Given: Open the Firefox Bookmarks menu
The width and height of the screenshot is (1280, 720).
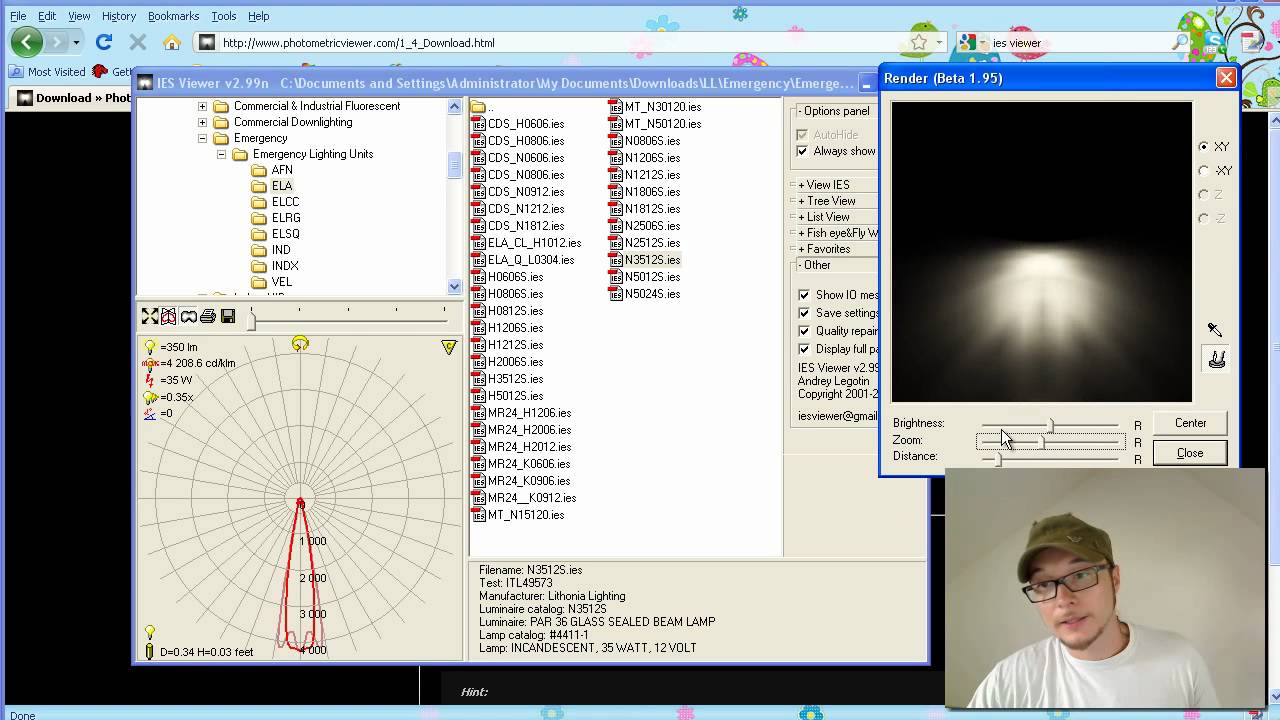Looking at the screenshot, I should tap(173, 16).
